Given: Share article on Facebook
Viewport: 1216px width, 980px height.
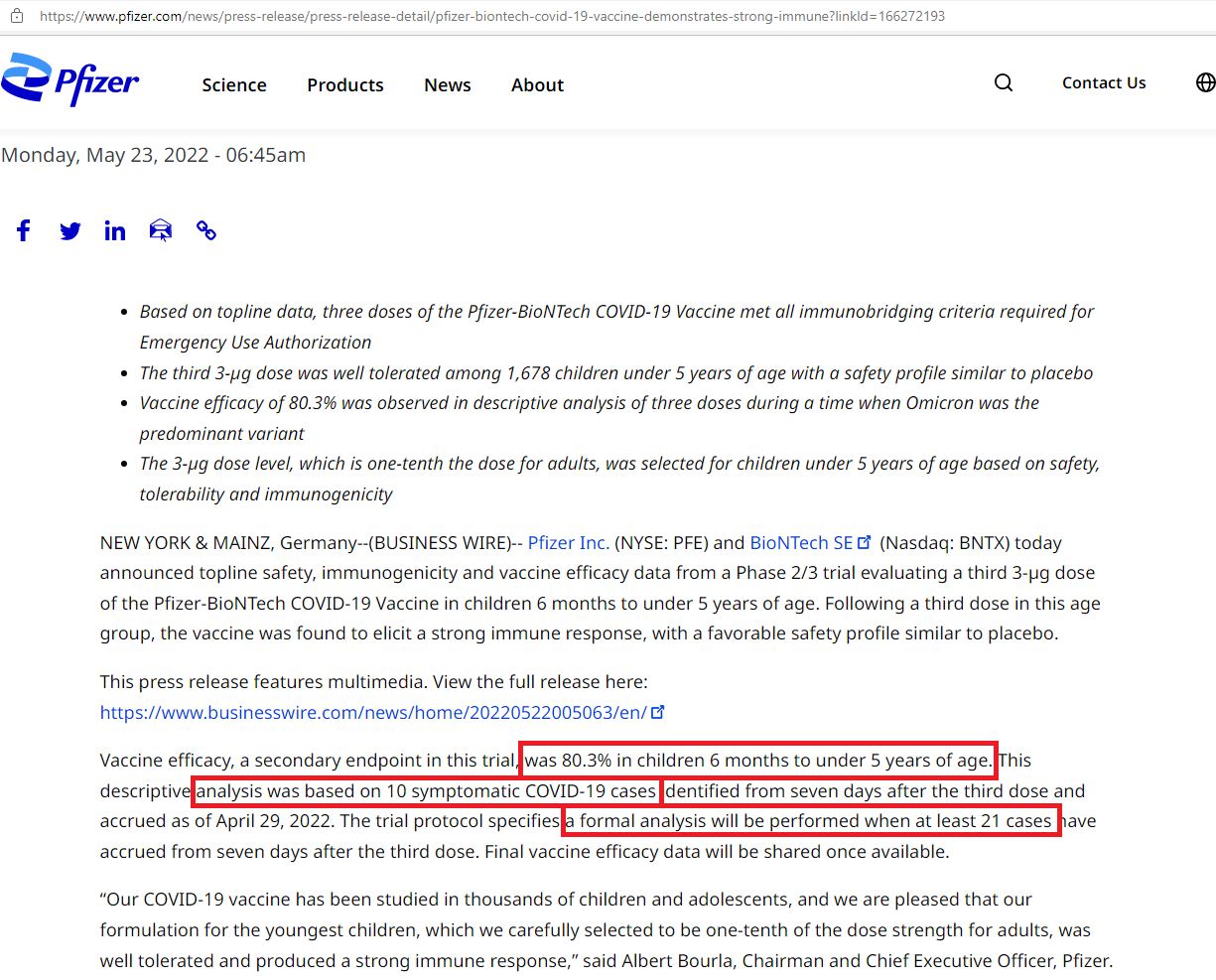Looking at the screenshot, I should tap(24, 230).
